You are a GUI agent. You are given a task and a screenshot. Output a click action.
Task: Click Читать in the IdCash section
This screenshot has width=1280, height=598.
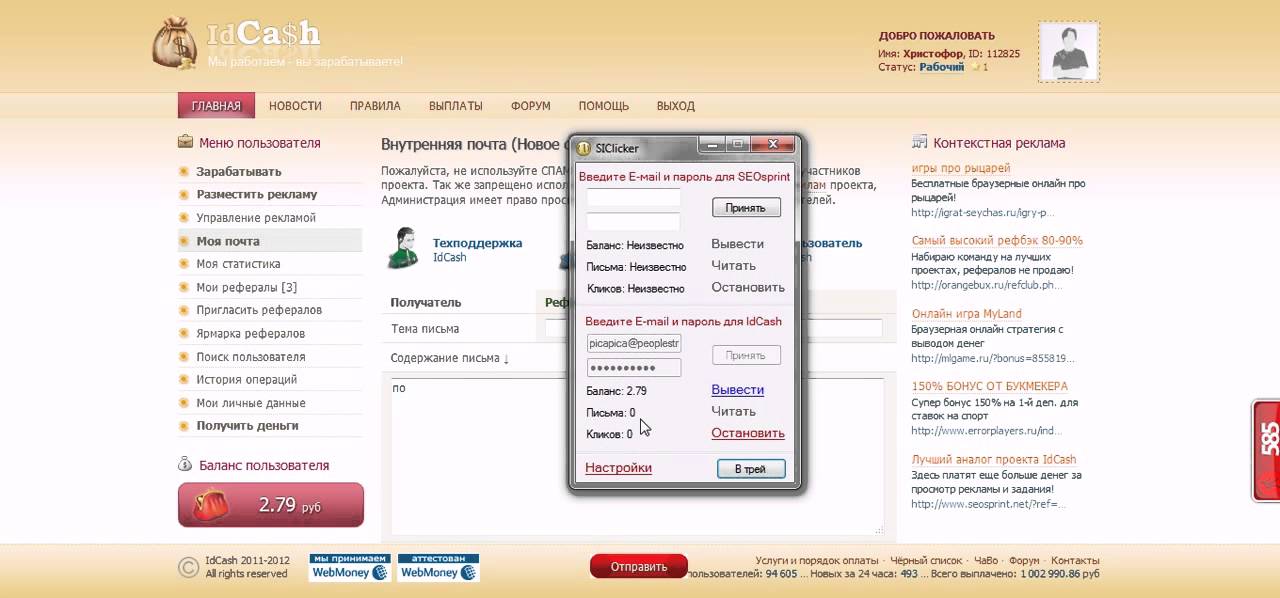[x=733, y=411]
